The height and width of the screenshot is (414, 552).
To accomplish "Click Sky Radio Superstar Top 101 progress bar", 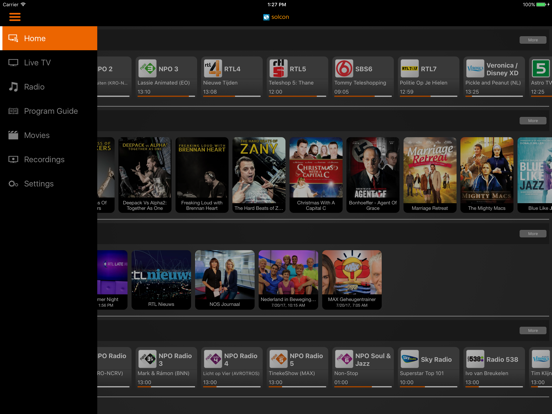I will [x=428, y=387].
